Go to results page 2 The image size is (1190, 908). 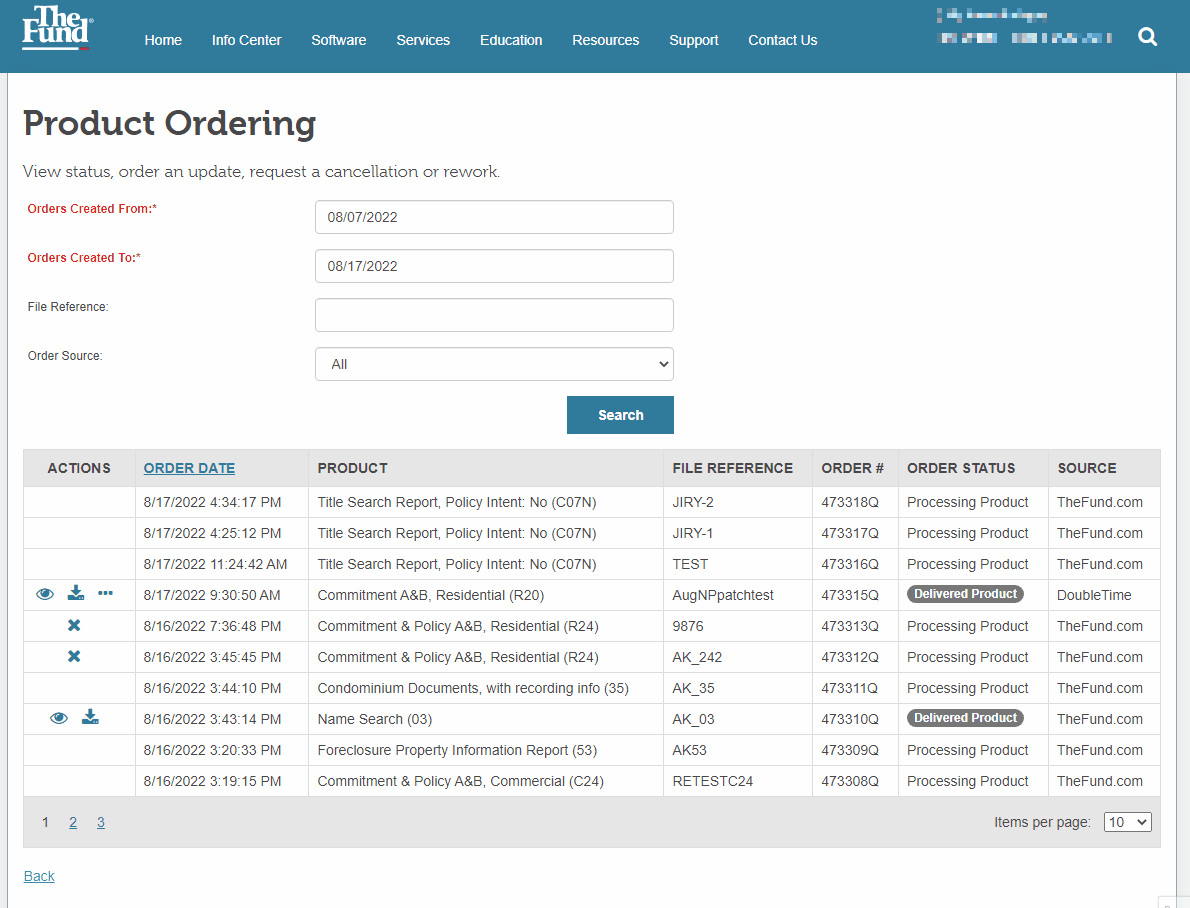[73, 822]
